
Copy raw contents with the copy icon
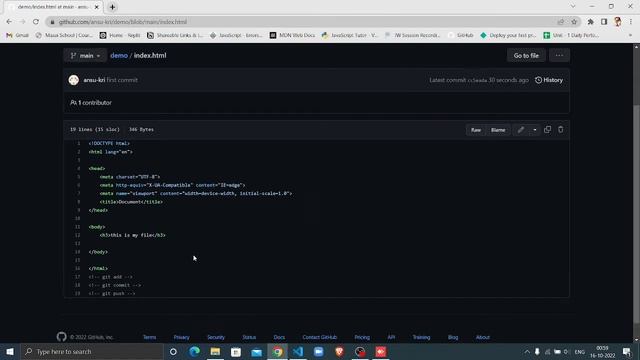547,129
